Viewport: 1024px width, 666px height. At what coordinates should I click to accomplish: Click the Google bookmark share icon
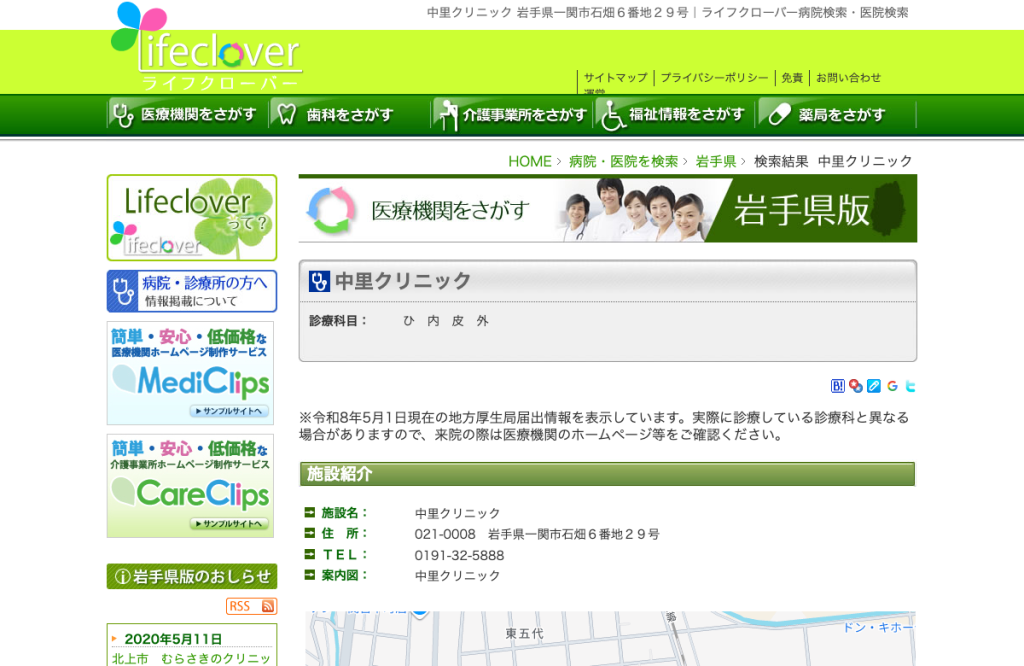coord(892,386)
